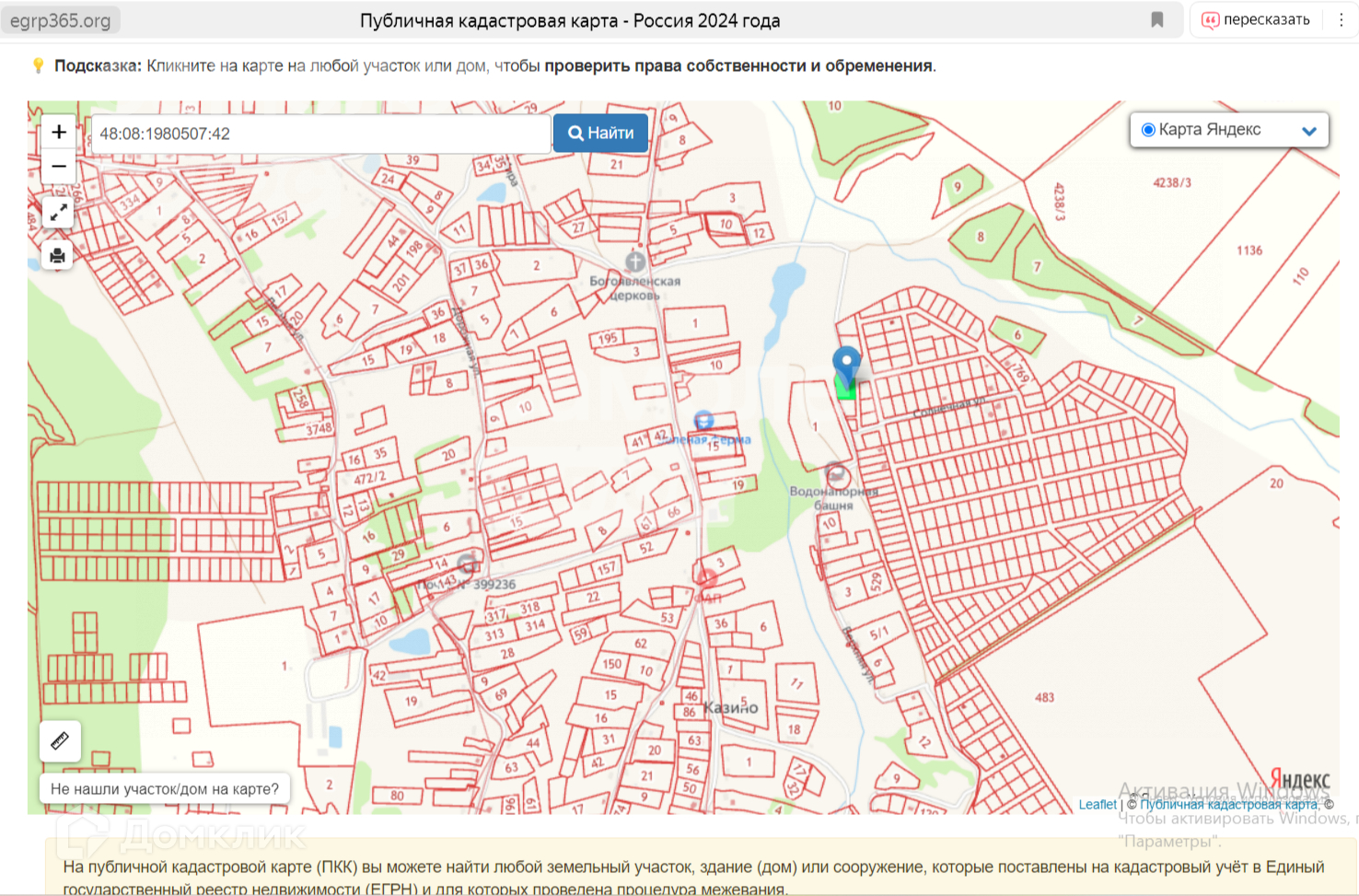Screen dimensions: 1359x896
Task: Click the Богоявленская церковь label text
Action: tap(634, 288)
